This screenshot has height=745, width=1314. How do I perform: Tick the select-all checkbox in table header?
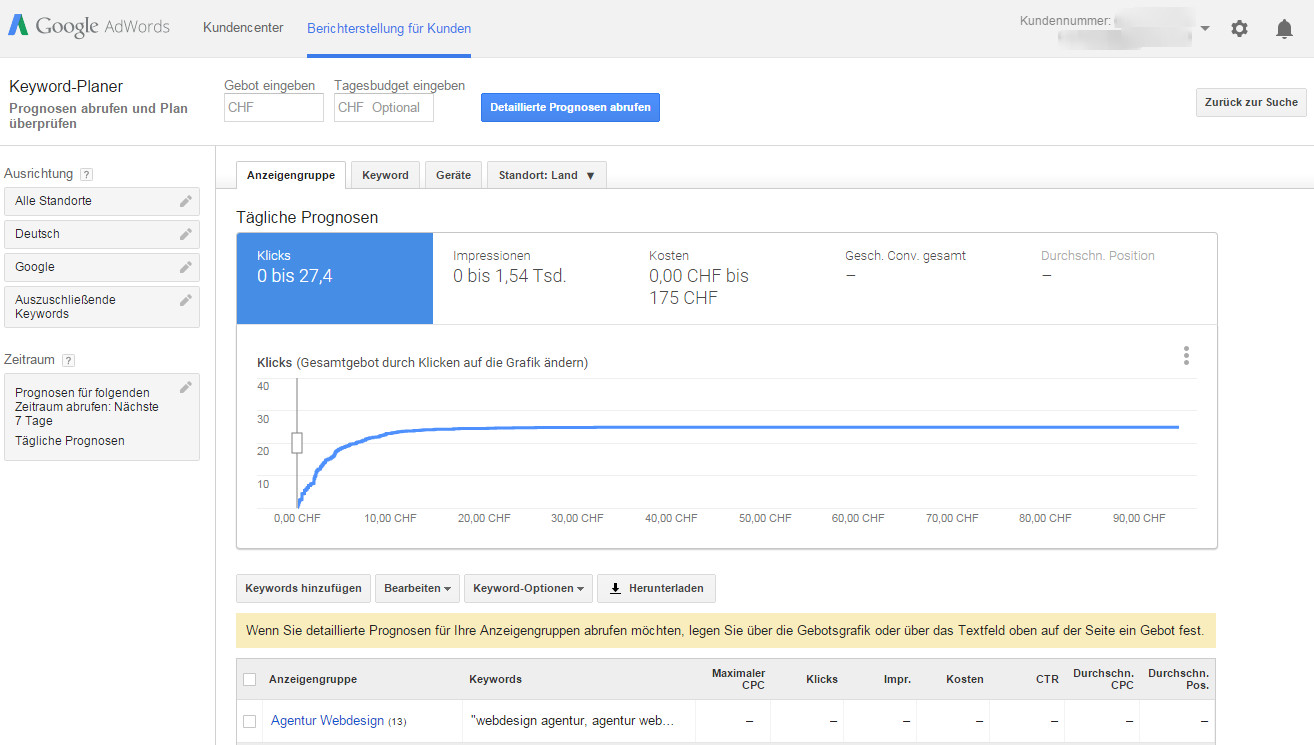(x=249, y=679)
